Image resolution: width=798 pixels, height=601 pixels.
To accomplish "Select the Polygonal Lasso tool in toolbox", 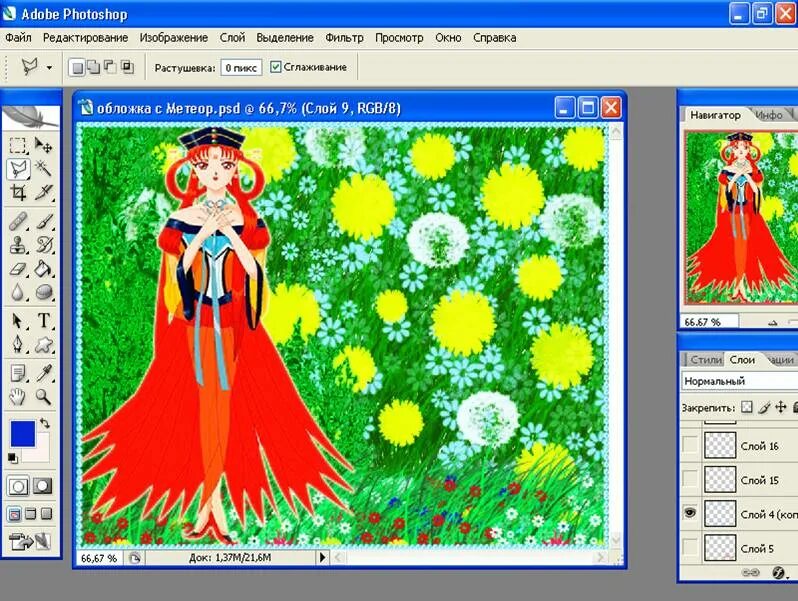I will click(18, 168).
